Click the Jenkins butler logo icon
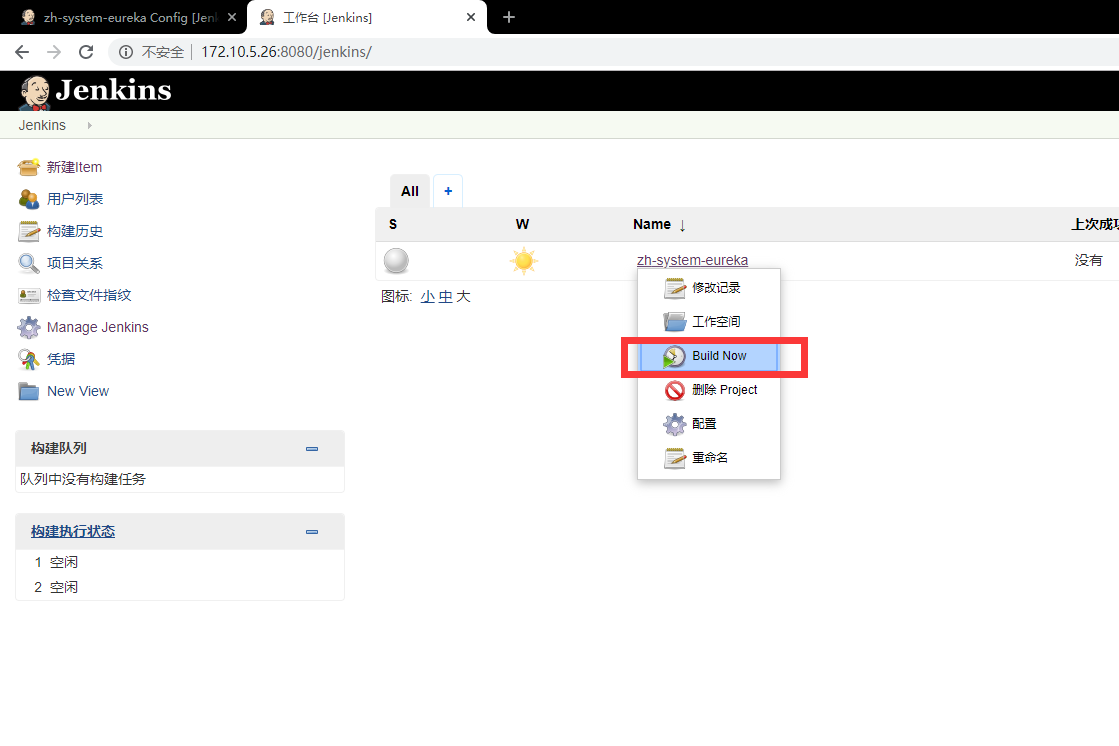This screenshot has height=746, width=1119. (34, 92)
